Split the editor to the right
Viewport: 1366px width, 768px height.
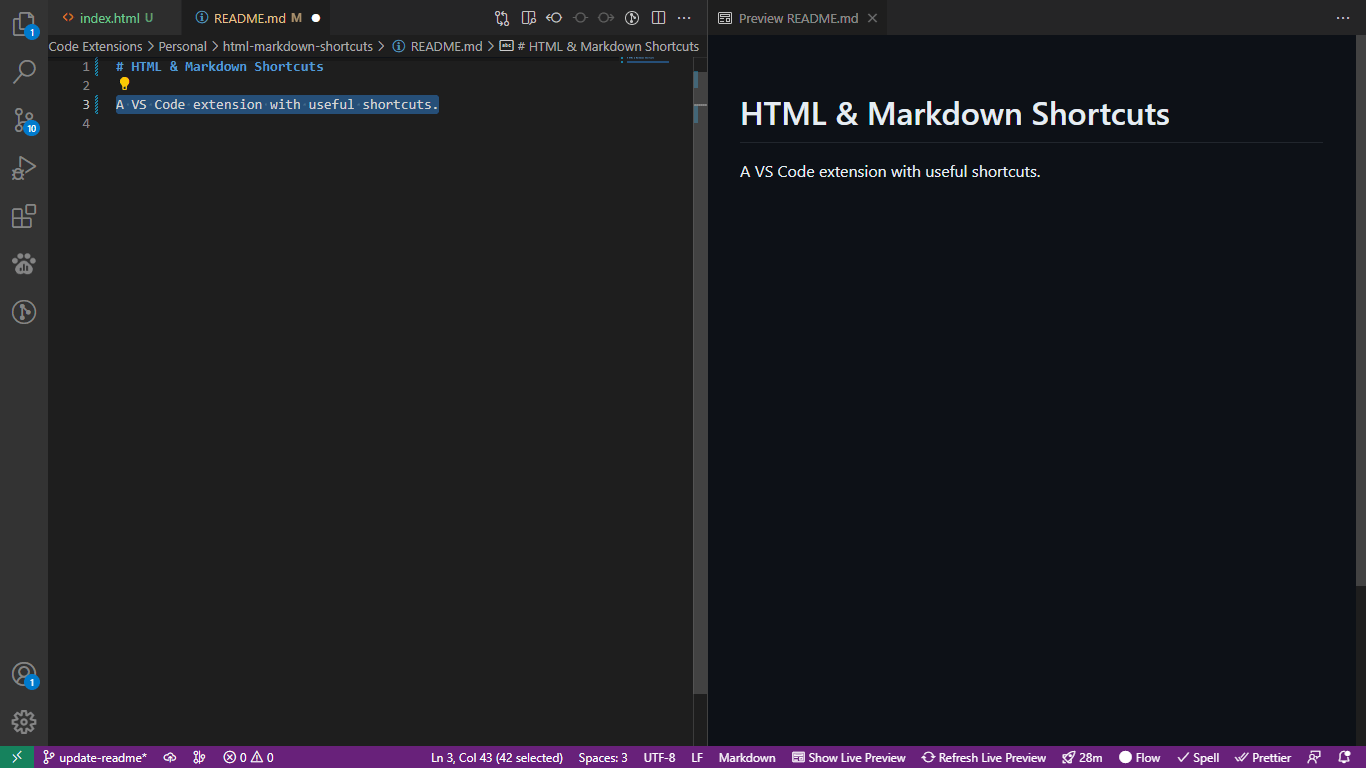[658, 18]
